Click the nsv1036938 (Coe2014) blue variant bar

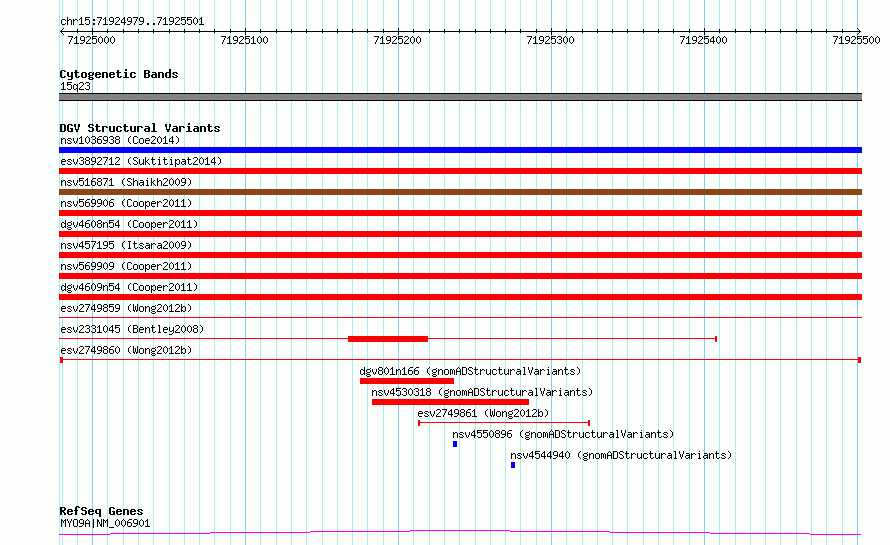(460, 150)
